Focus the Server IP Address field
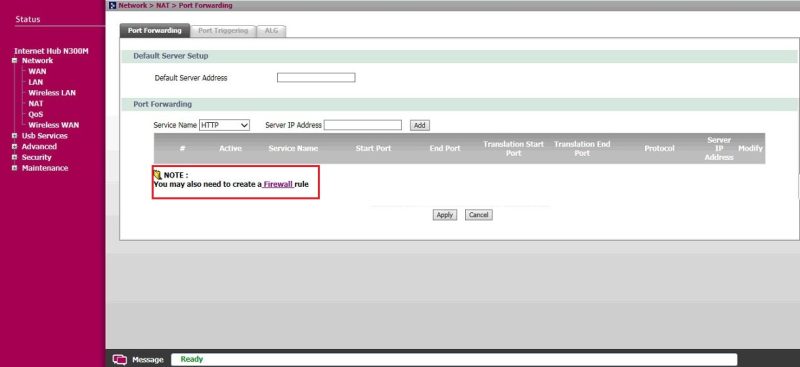The image size is (800, 367). pyautogui.click(x=363, y=125)
